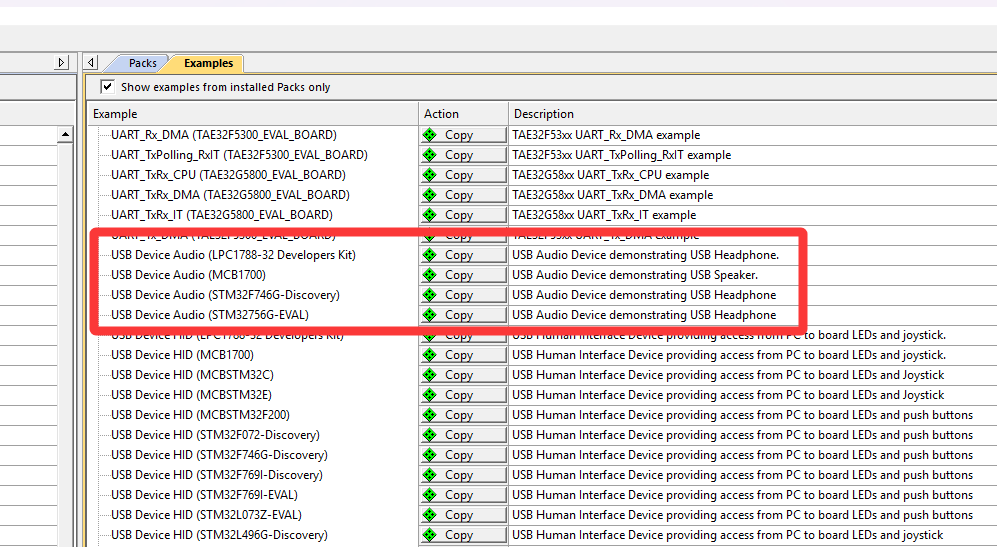Click description 'TAE32G58xx UART_TxRx_IT example'
The width and height of the screenshot is (997, 547).
604,215
